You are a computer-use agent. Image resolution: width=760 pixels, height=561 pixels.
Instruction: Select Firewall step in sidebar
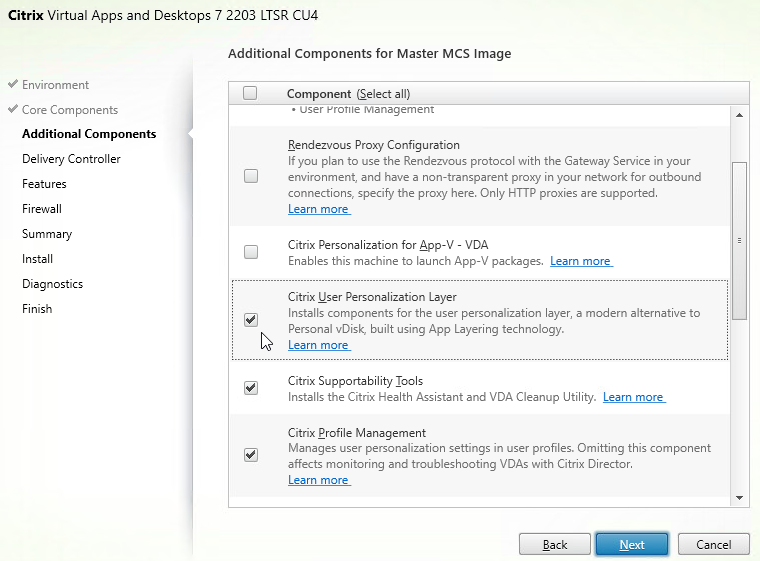[42, 209]
